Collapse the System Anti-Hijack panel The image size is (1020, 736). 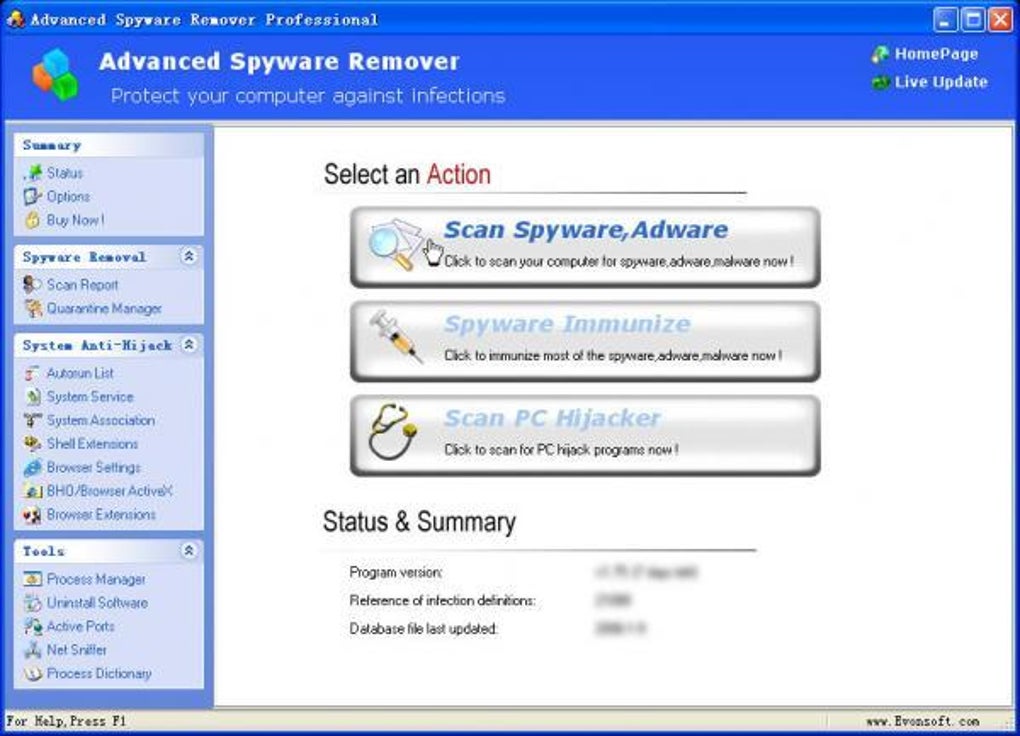(189, 344)
